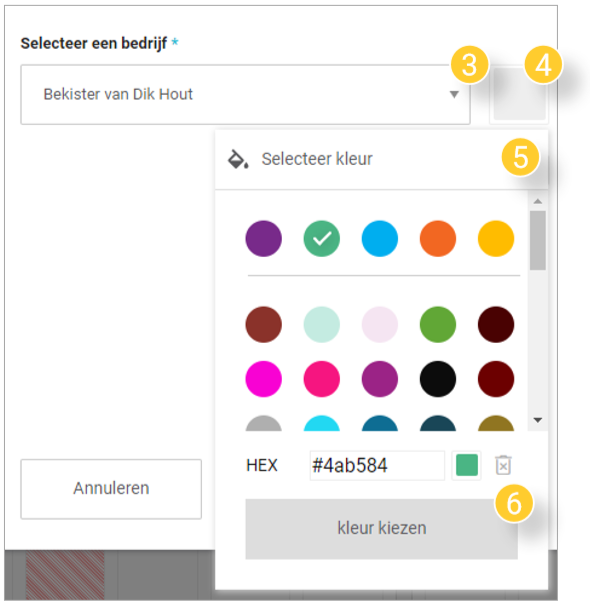Select the bright green color circle
590x605 pixels.
(x=438, y=324)
